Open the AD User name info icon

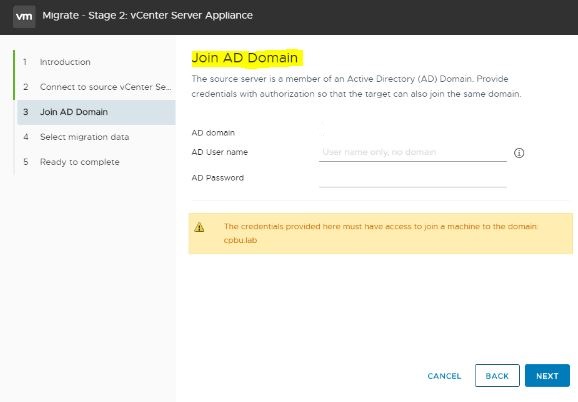[x=519, y=153]
